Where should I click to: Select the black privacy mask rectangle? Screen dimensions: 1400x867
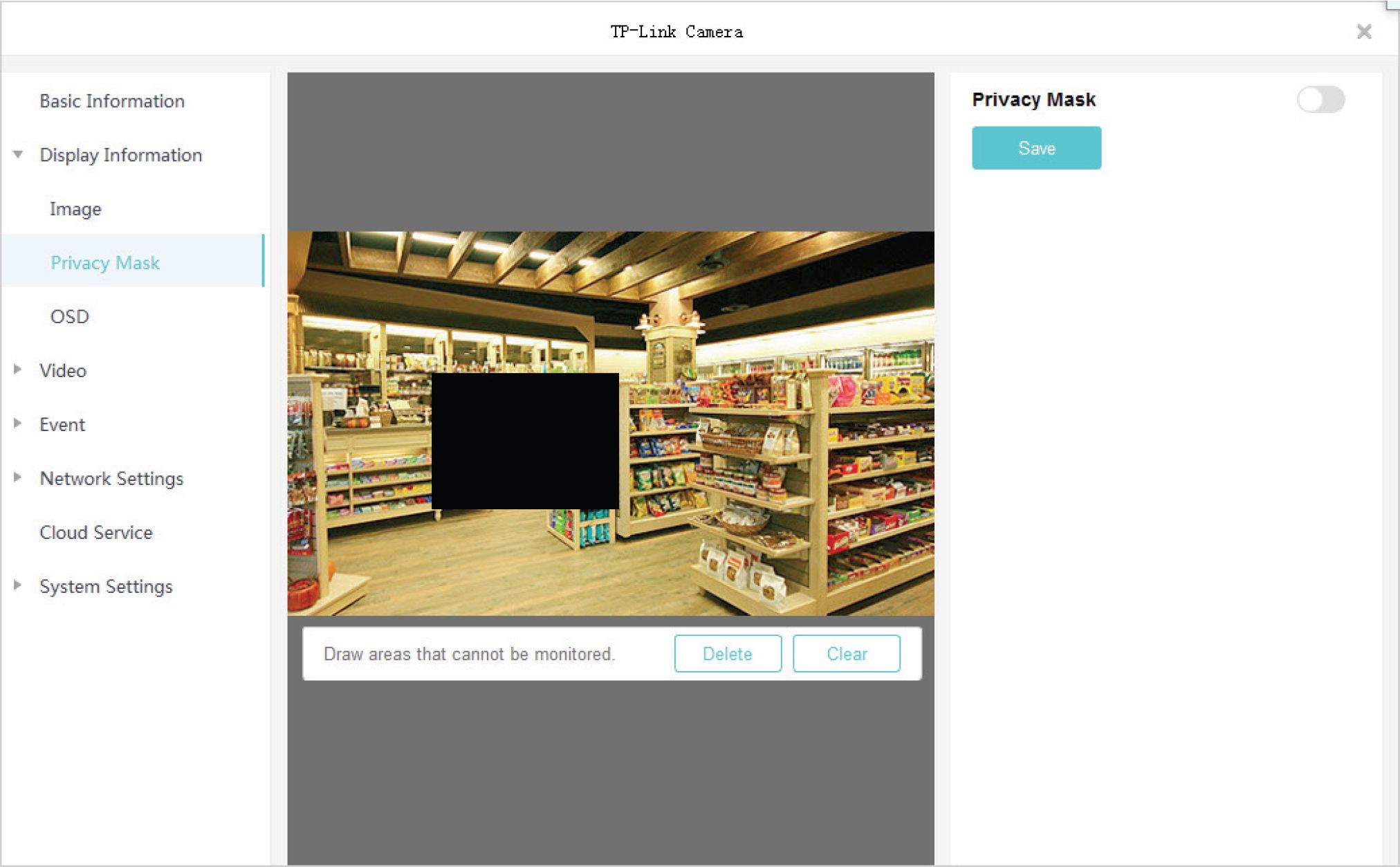pos(525,441)
